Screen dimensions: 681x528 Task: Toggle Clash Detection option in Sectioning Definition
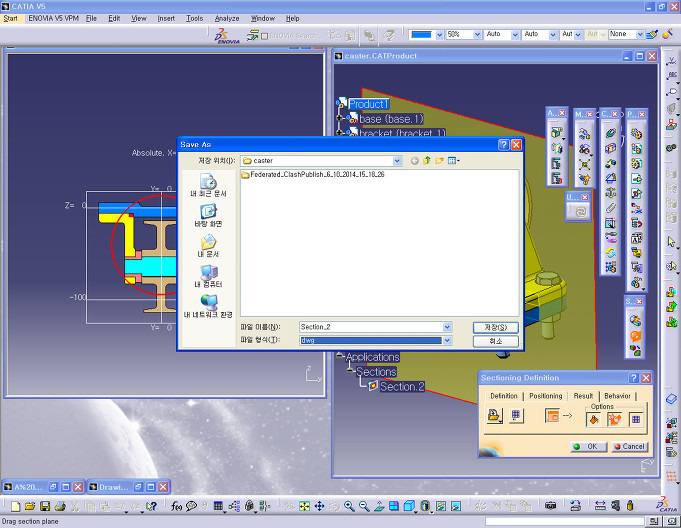pyautogui.click(x=615, y=419)
